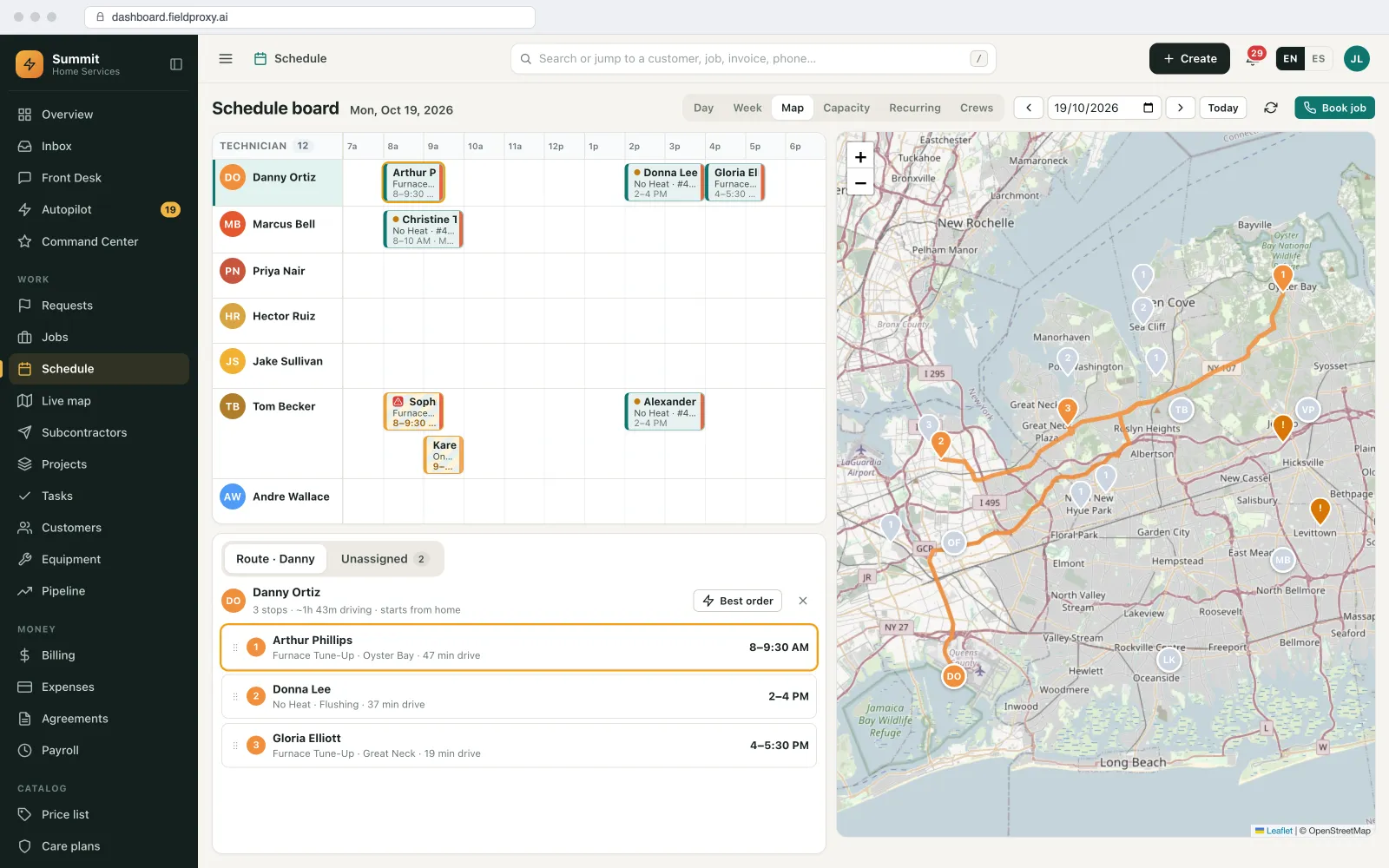Image resolution: width=1389 pixels, height=868 pixels.
Task: Open Live map in sidebar
Action: (x=98, y=400)
